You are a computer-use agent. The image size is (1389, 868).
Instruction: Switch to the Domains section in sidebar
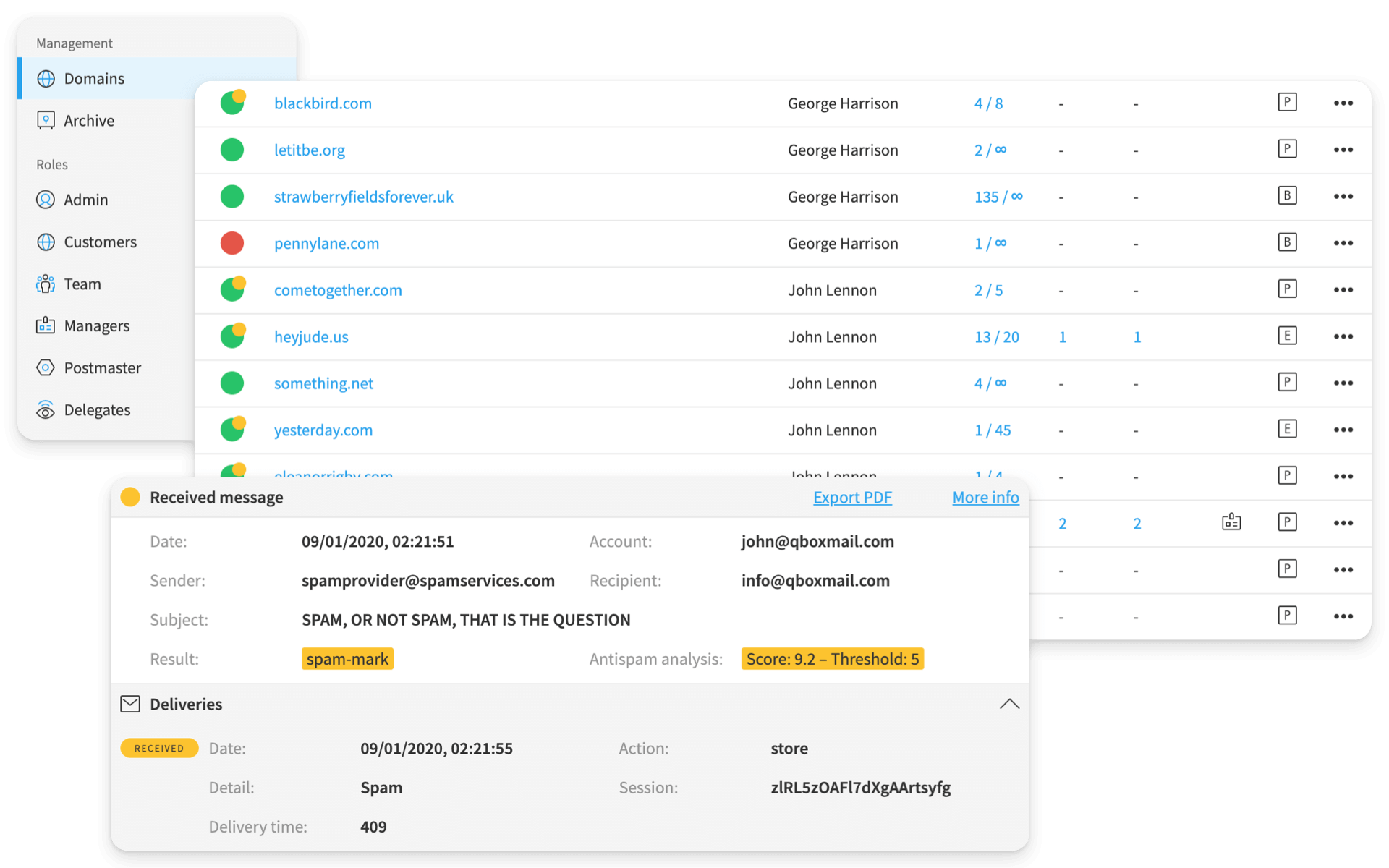click(x=94, y=78)
